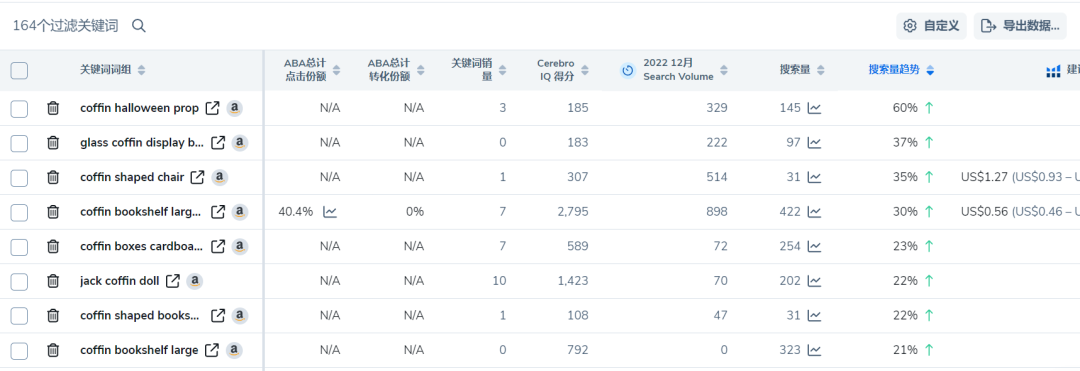Image resolution: width=1080 pixels, height=371 pixels.
Task: Toggle the select-all checkbox in header
Action: (x=19, y=70)
